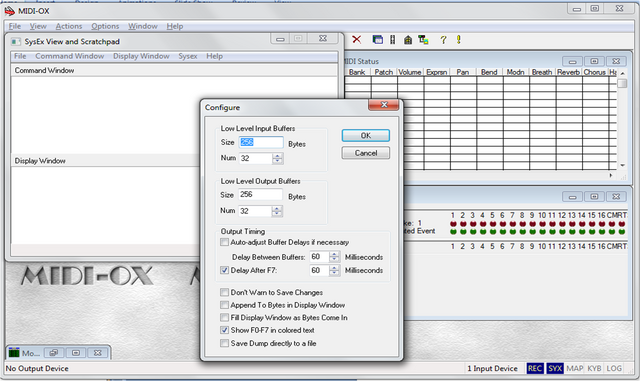Check Append To Bytes in Display Window

(x=224, y=305)
